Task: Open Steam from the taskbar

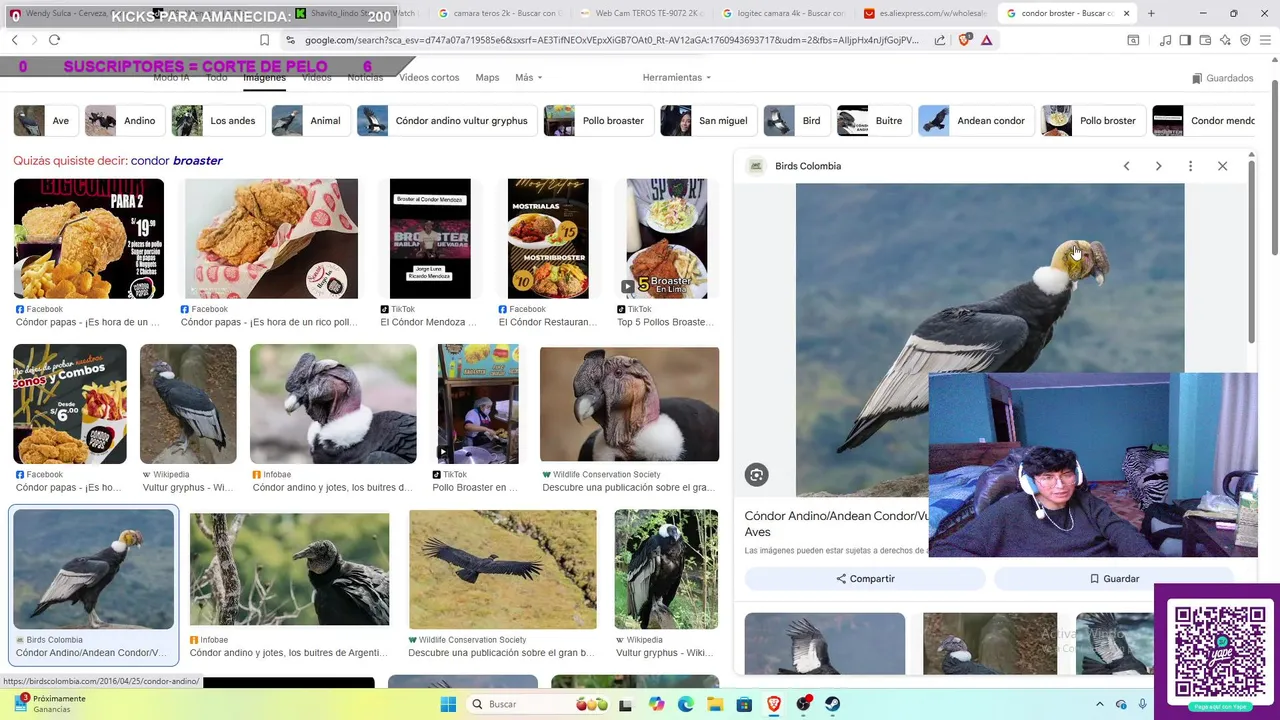Action: click(x=832, y=704)
